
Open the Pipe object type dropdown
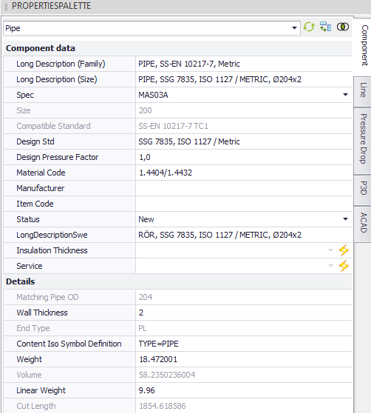pos(294,28)
